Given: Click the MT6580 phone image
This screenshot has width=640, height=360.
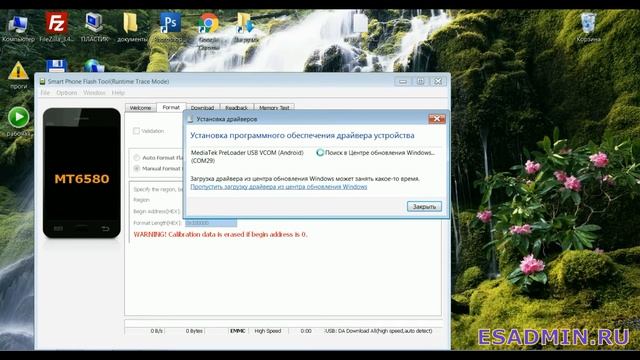Looking at the screenshot, I should [x=82, y=173].
